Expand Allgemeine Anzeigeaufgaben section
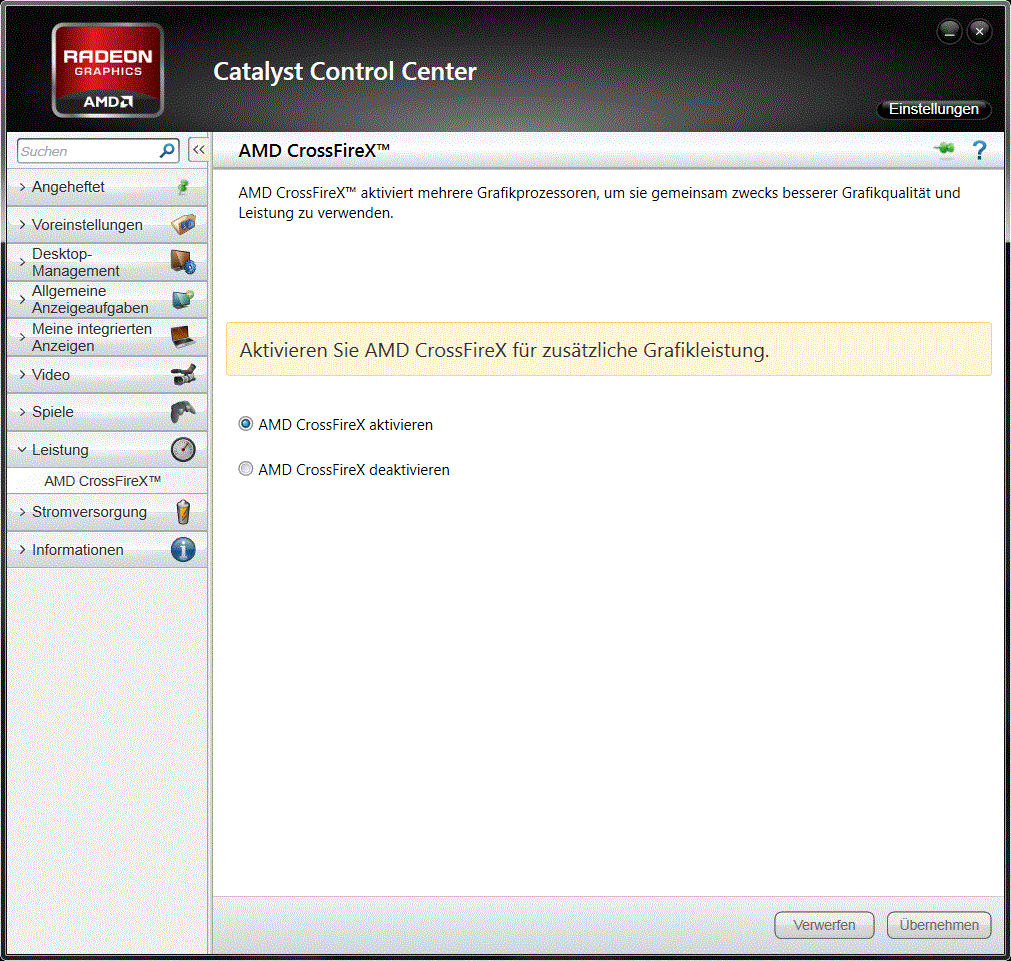The width and height of the screenshot is (1011, 961). pos(89,299)
